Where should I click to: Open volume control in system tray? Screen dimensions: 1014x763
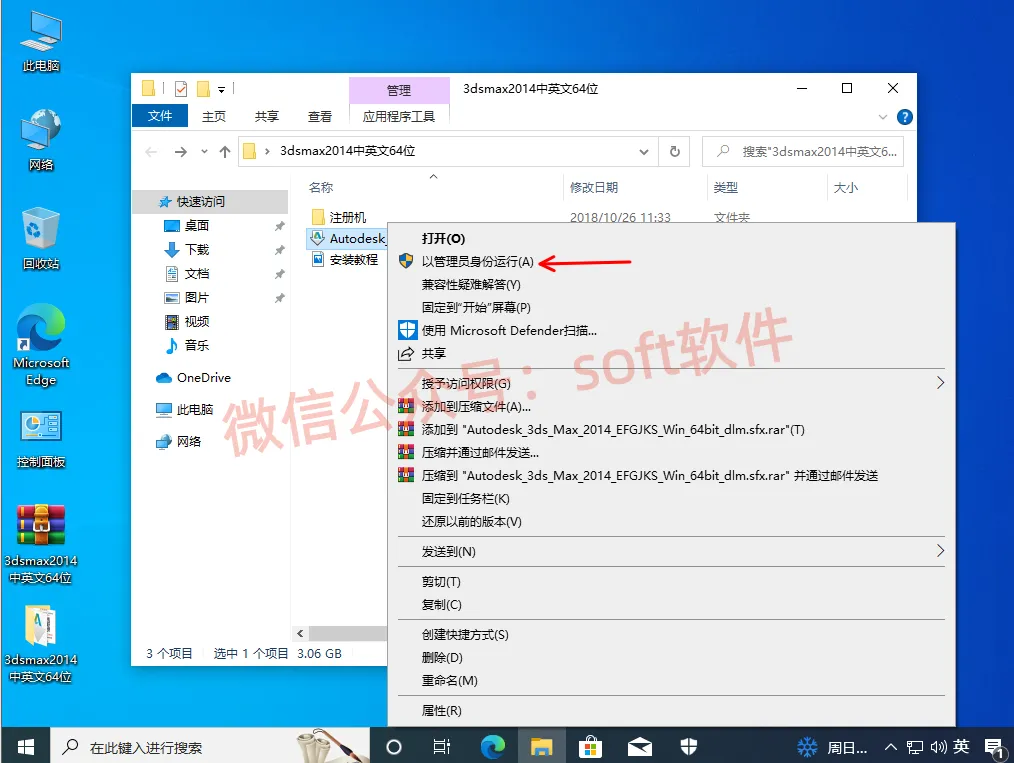(x=938, y=747)
